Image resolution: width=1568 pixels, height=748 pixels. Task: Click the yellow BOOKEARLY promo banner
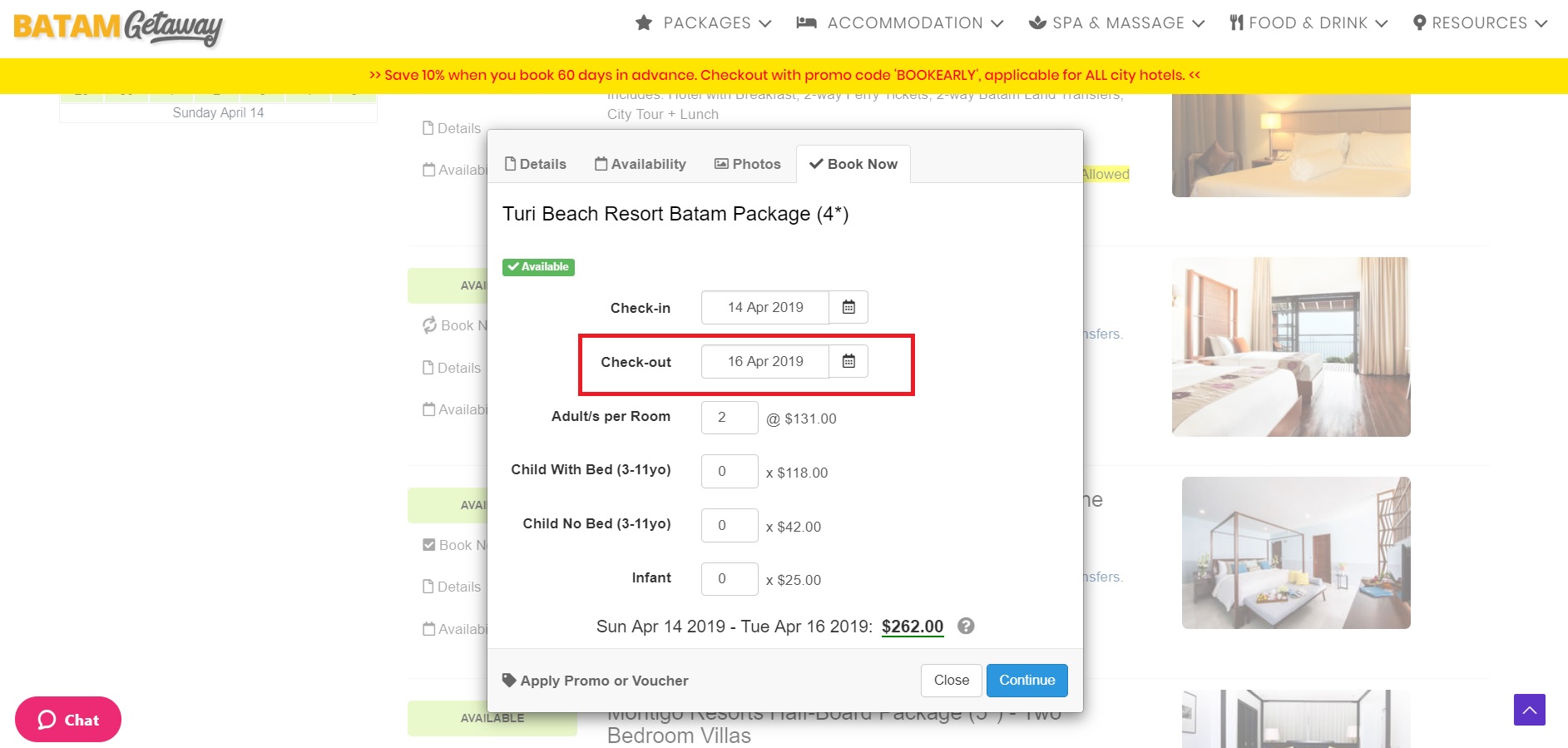point(784,75)
